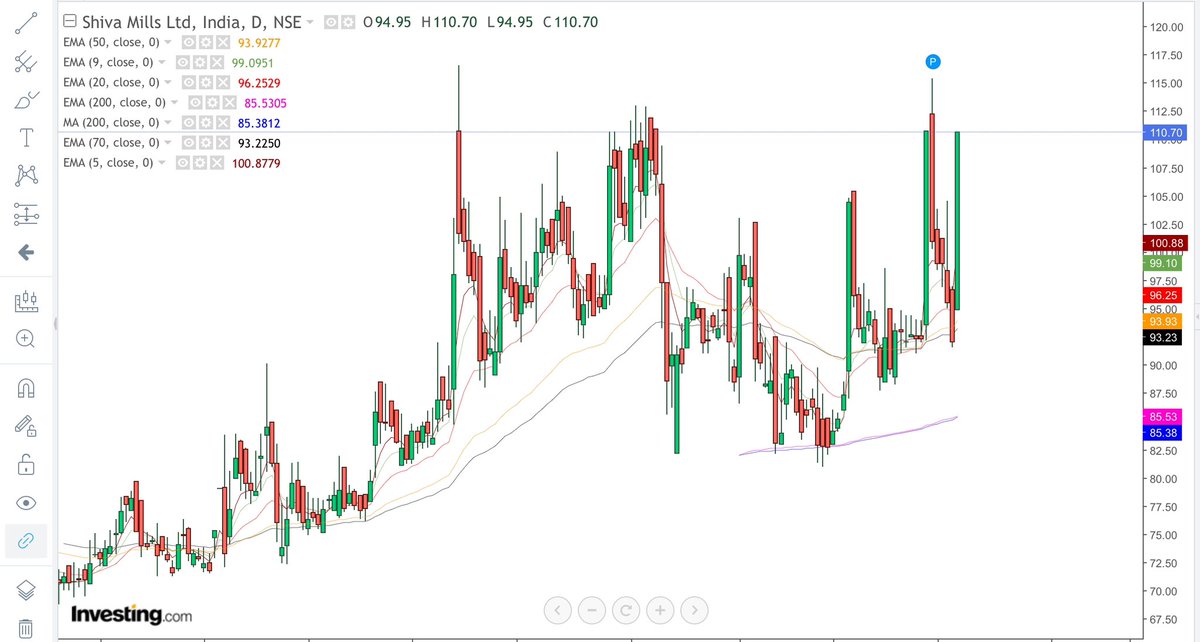The height and width of the screenshot is (642, 1200).
Task: Open EMA 200 settings gear
Action: [212, 102]
